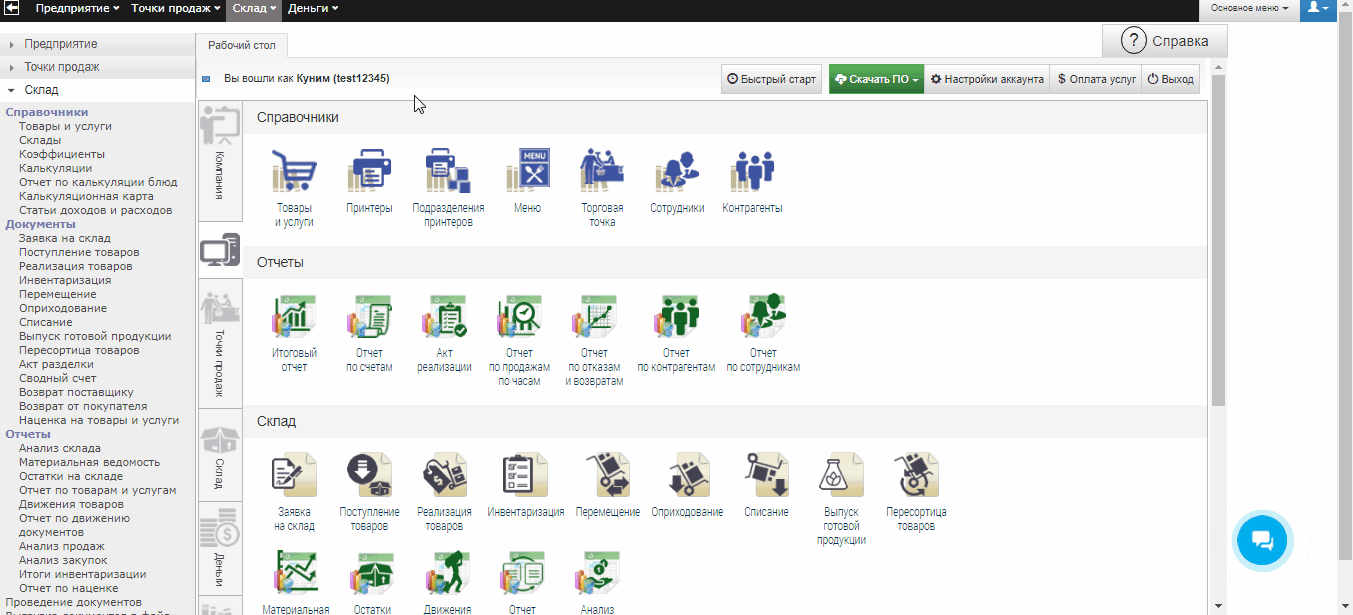Open the Сотрудники icon
Image resolution: width=1353 pixels, height=615 pixels.
(677, 172)
